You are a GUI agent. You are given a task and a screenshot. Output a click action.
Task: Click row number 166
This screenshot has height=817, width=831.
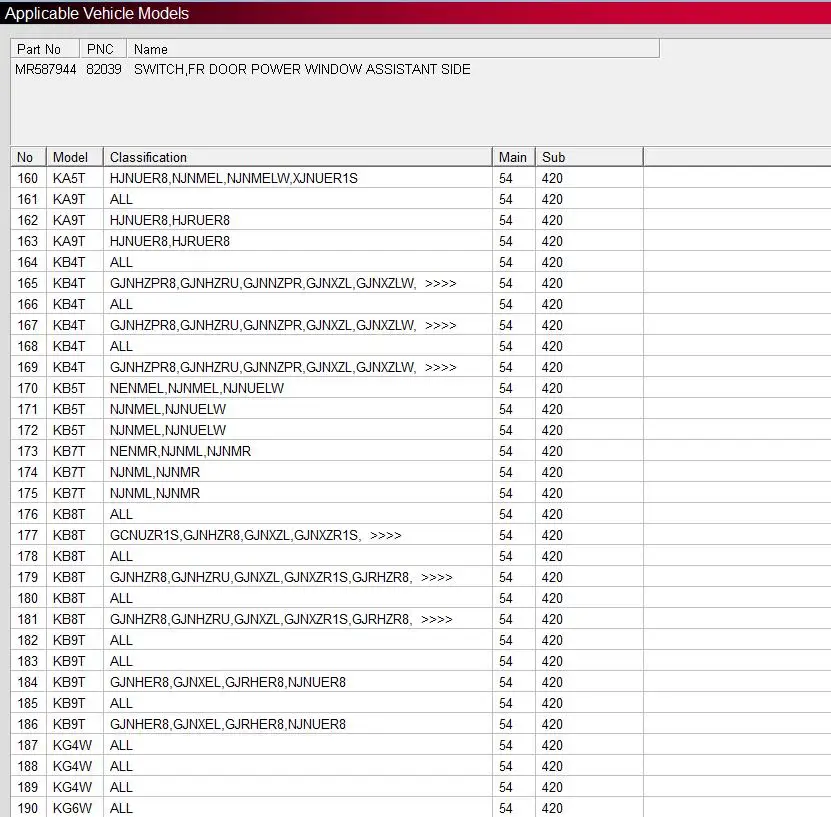[28, 305]
